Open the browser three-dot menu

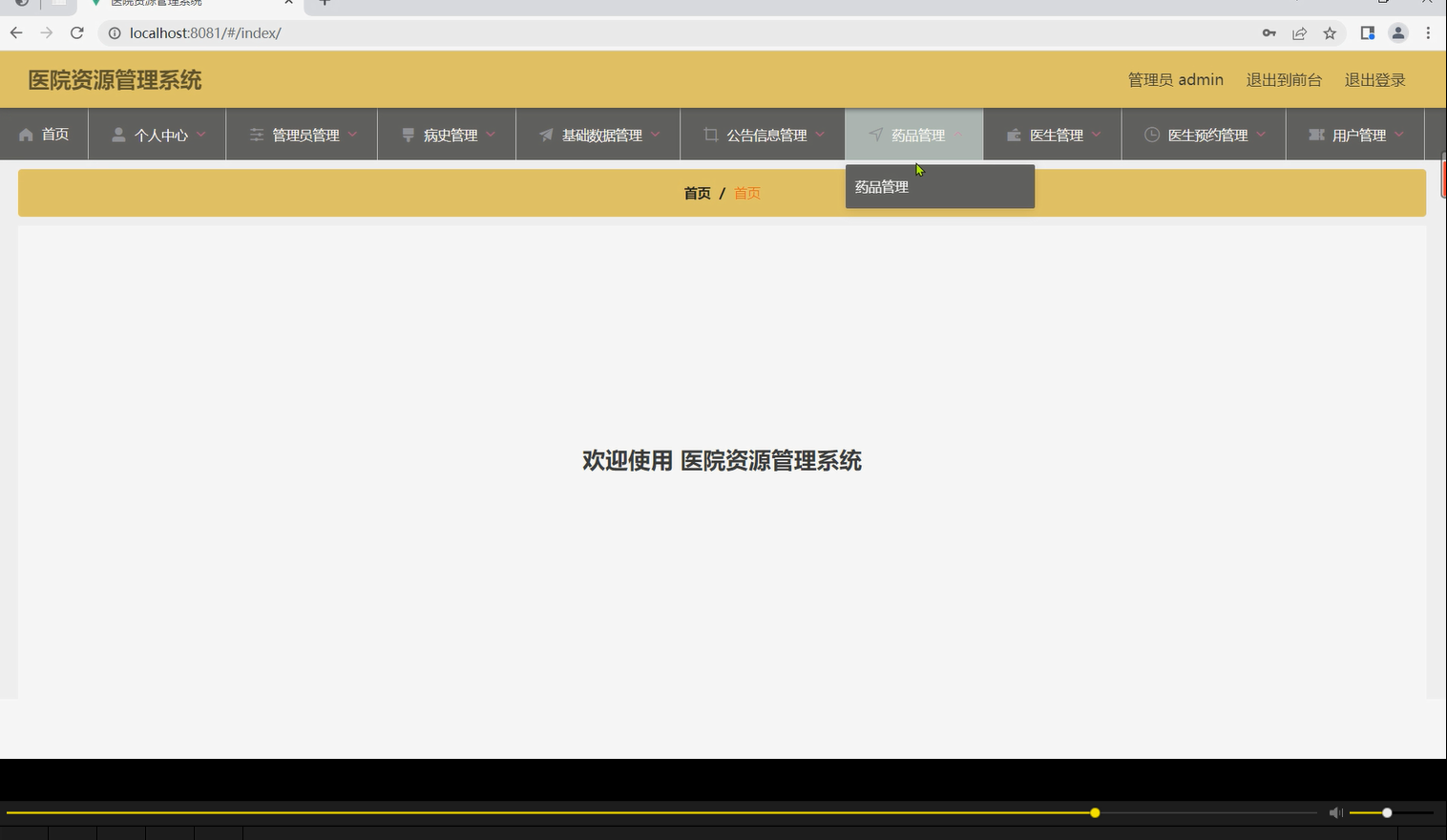[x=1428, y=32]
